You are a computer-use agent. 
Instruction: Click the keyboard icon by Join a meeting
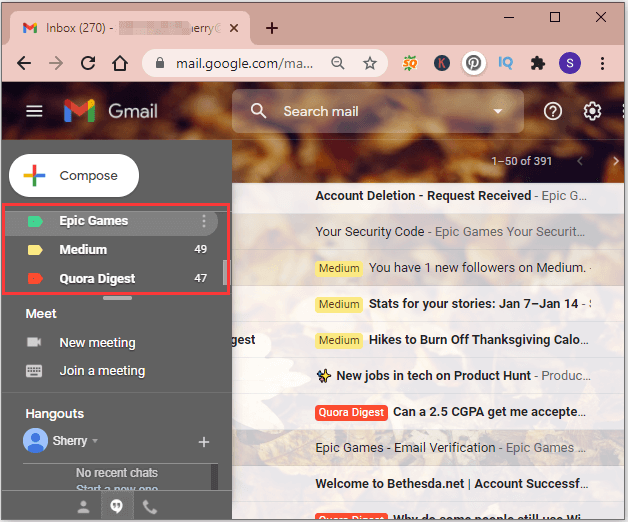click(34, 371)
